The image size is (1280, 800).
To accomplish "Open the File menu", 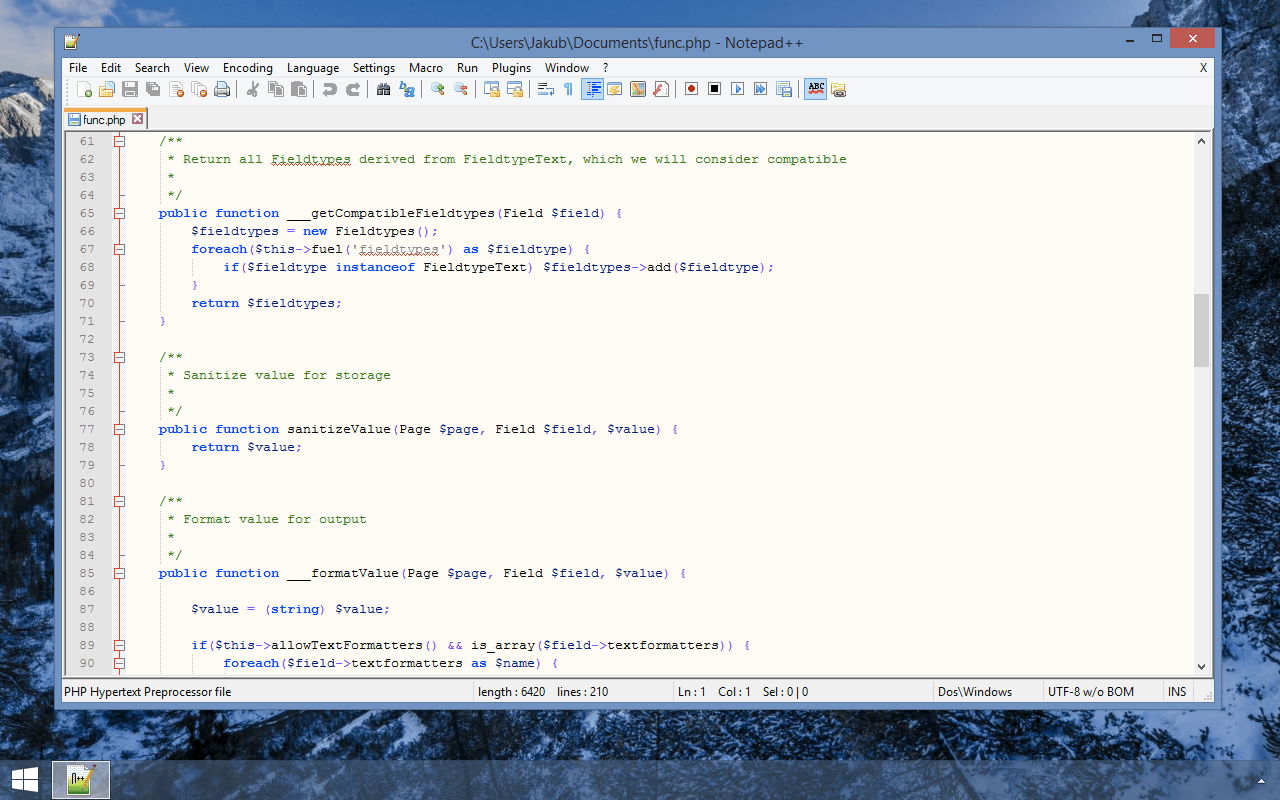I will pos(78,68).
